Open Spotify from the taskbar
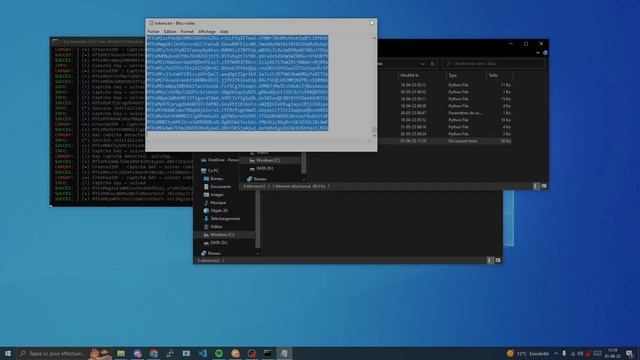The width and height of the screenshot is (640, 360). [219, 353]
